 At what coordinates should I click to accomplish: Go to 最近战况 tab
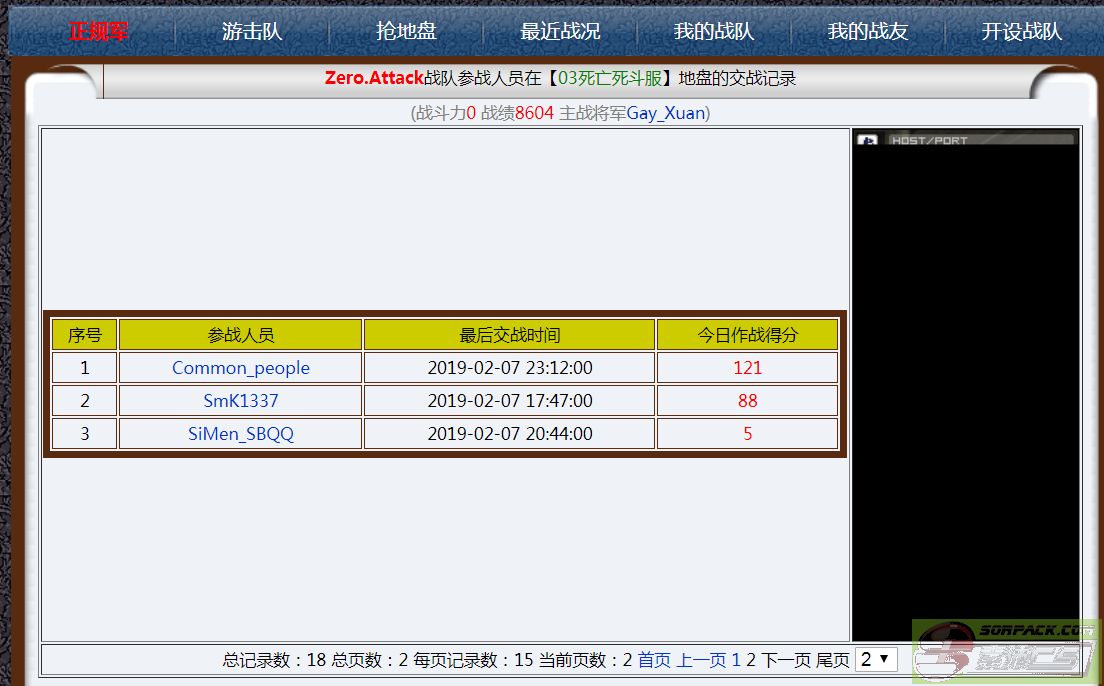[x=560, y=32]
